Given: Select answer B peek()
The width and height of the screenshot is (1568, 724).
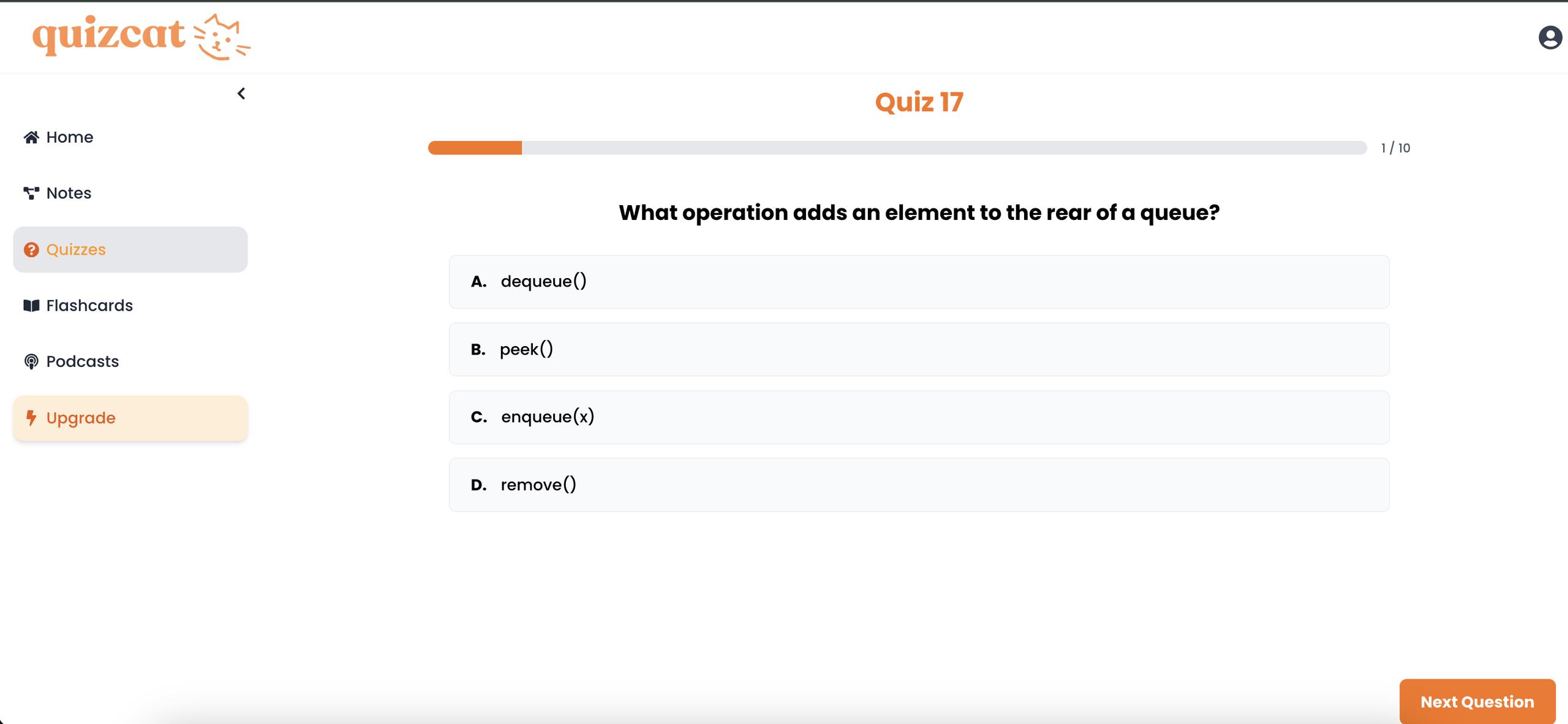Looking at the screenshot, I should (919, 350).
